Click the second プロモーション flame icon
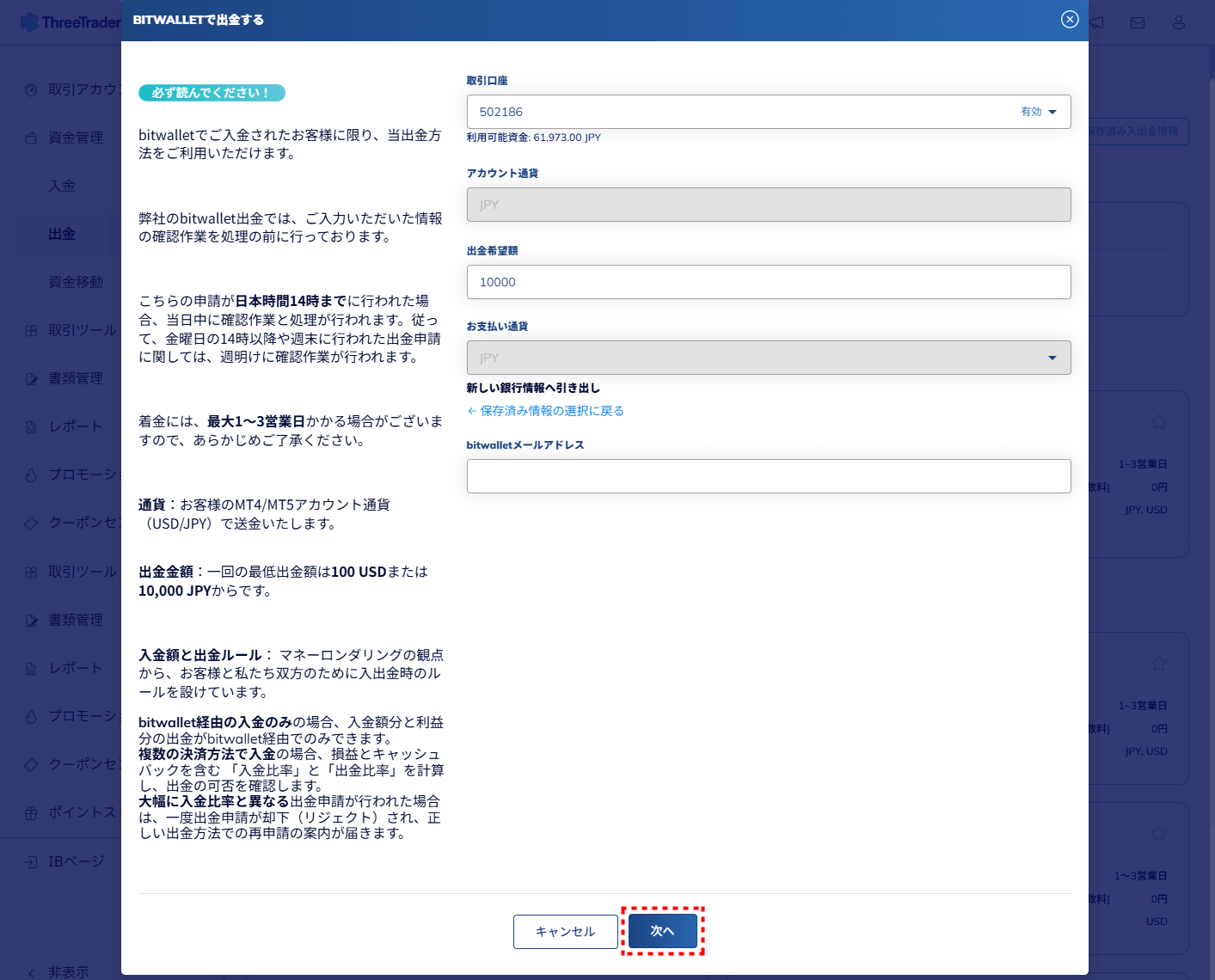This screenshot has width=1215, height=980. [x=31, y=716]
